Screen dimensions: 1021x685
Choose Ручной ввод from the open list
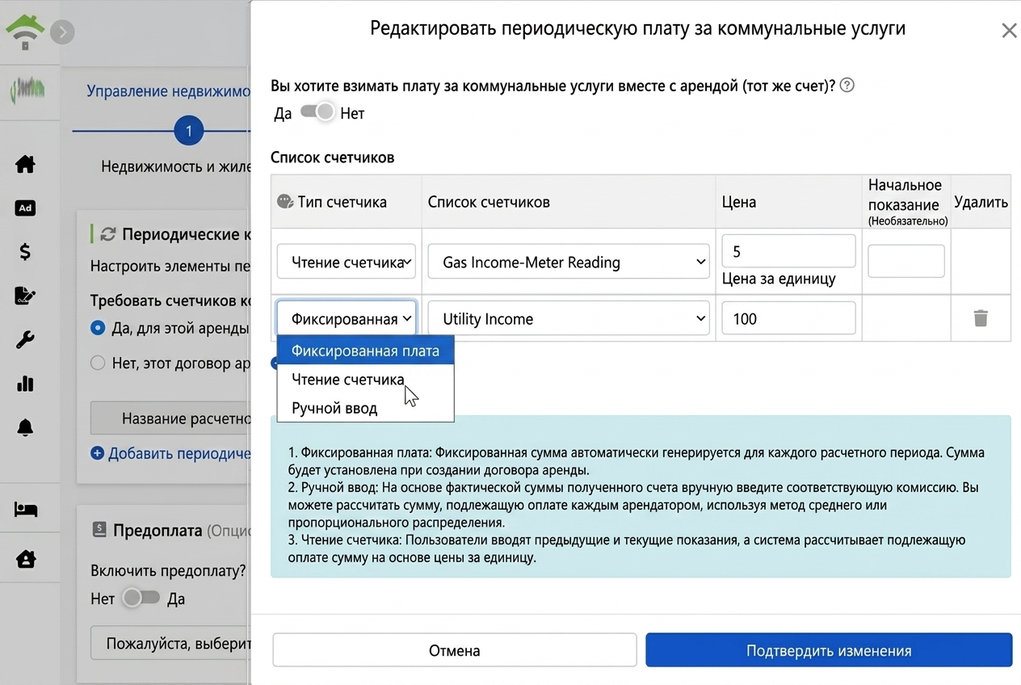coord(365,408)
